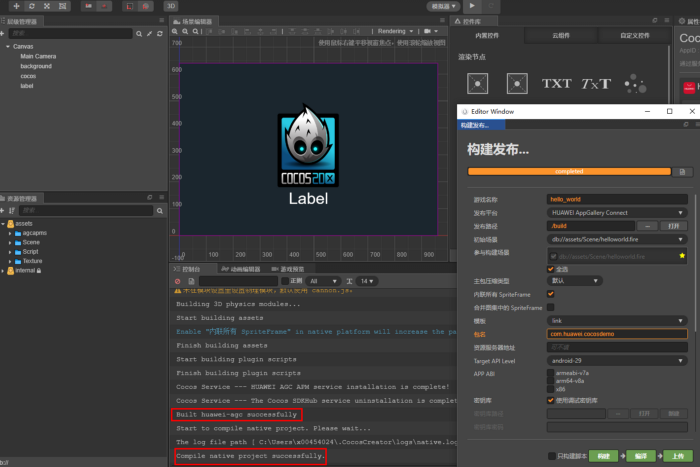The height and width of the screenshot is (467, 700).
Task: Click the green upload button
Action: tap(678, 456)
